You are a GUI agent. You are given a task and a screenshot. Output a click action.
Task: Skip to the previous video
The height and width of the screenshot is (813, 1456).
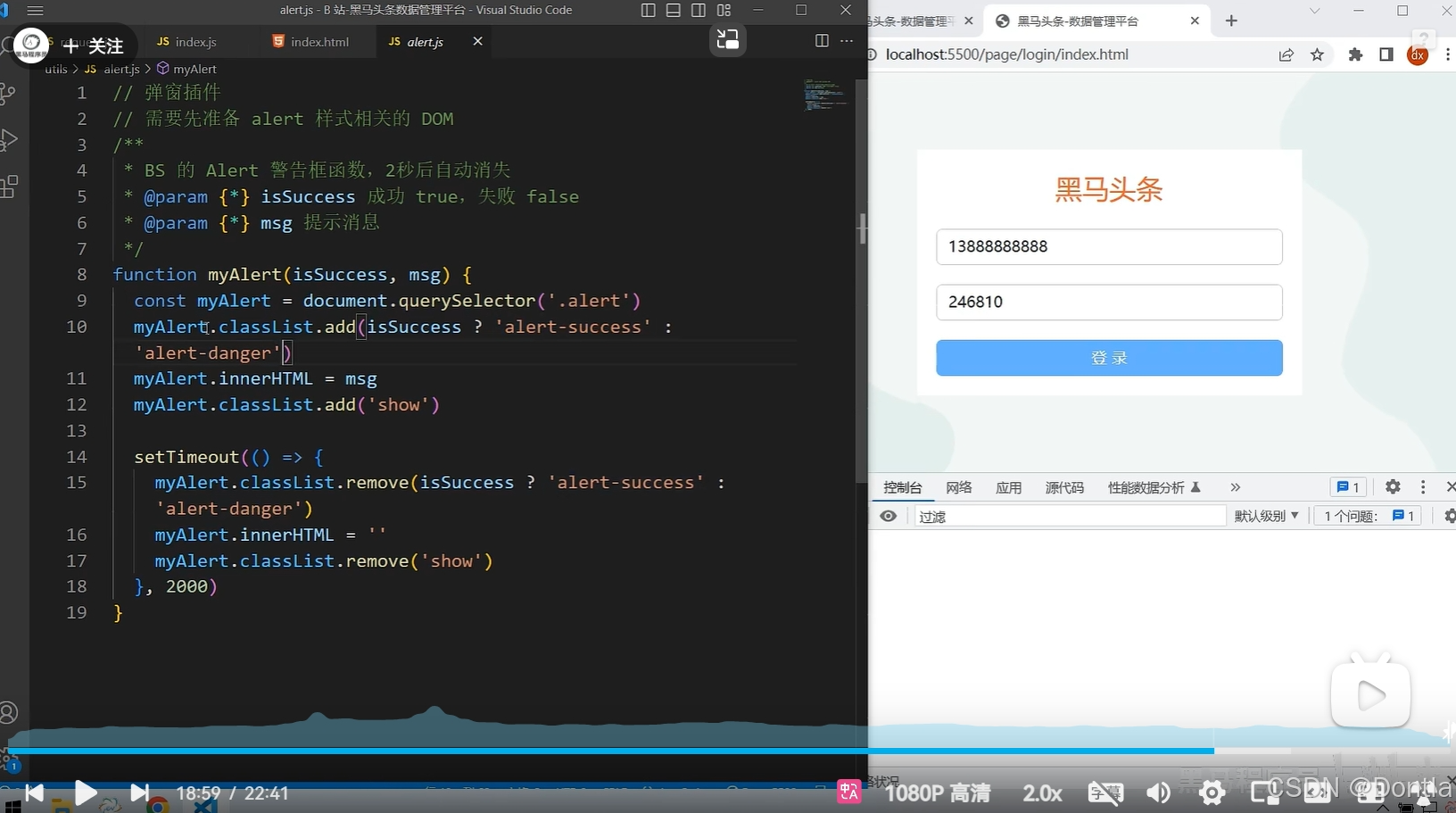pos(35,792)
